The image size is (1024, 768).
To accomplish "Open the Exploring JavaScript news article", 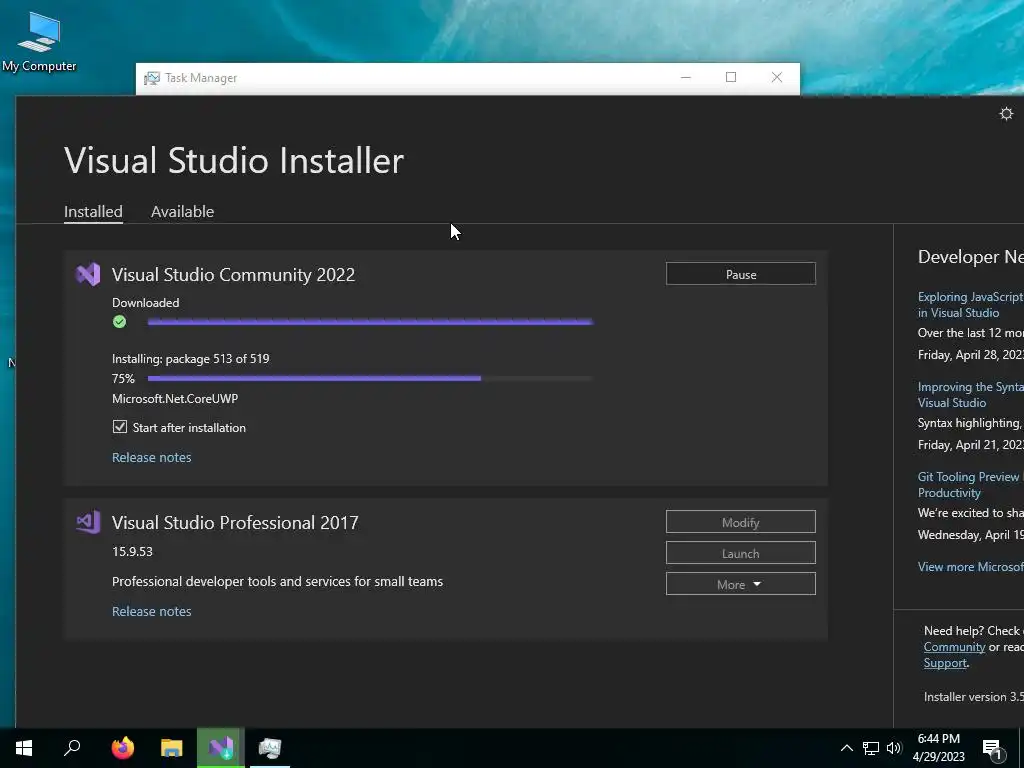I will (x=970, y=304).
